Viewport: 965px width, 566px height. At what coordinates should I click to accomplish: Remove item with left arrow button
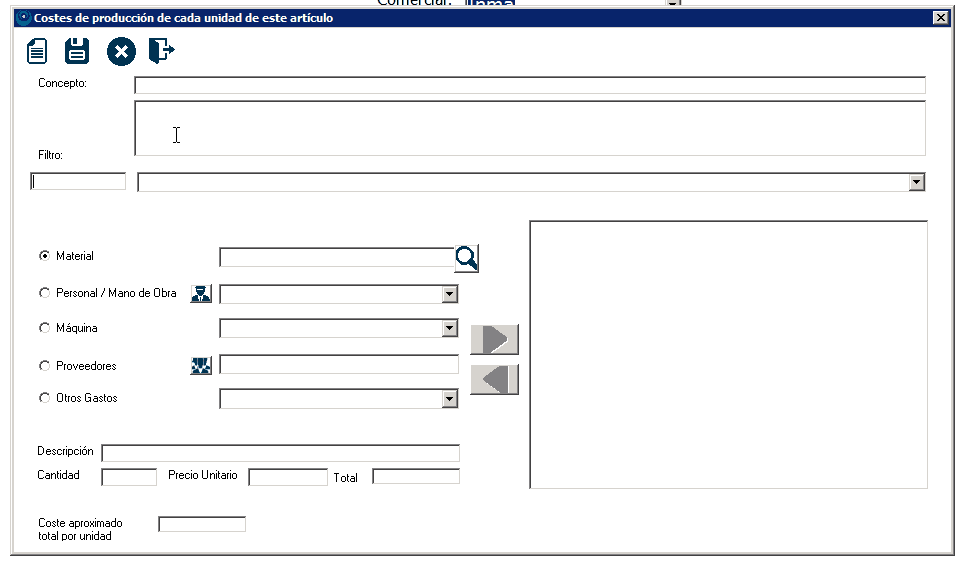[x=494, y=380]
